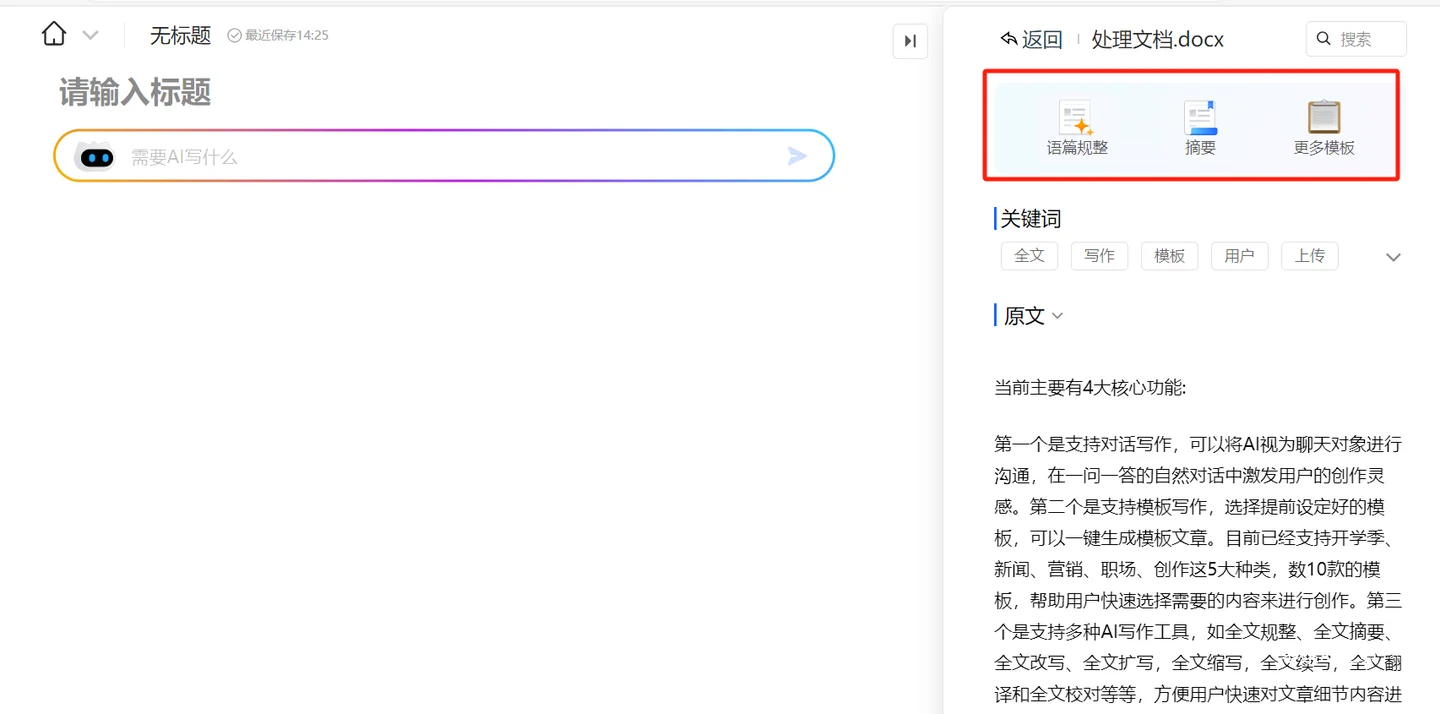Click the 请输入标题 title field
Screen dimensions: 1440x714
tap(135, 93)
